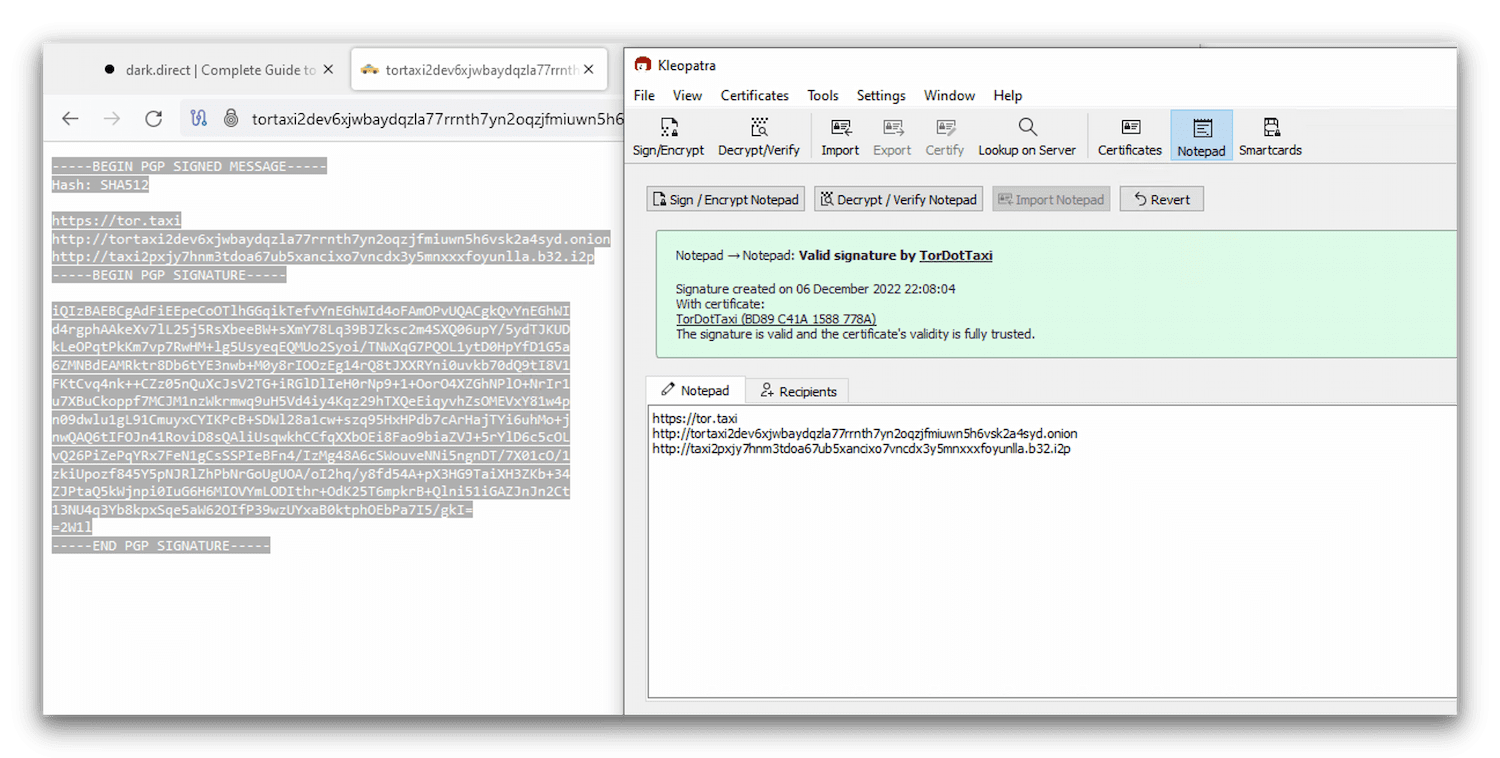Open the File menu in Kleopatra
The image size is (1500, 758).
644,95
